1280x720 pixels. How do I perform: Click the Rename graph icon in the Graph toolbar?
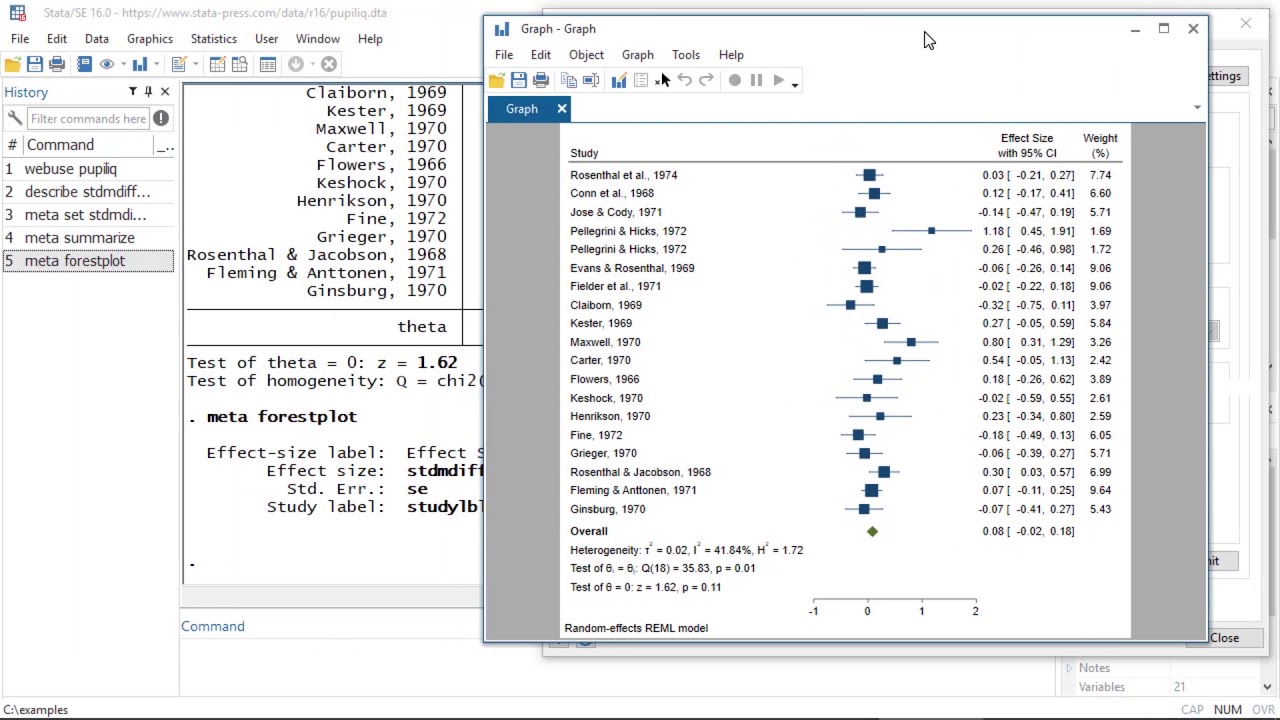coord(591,81)
